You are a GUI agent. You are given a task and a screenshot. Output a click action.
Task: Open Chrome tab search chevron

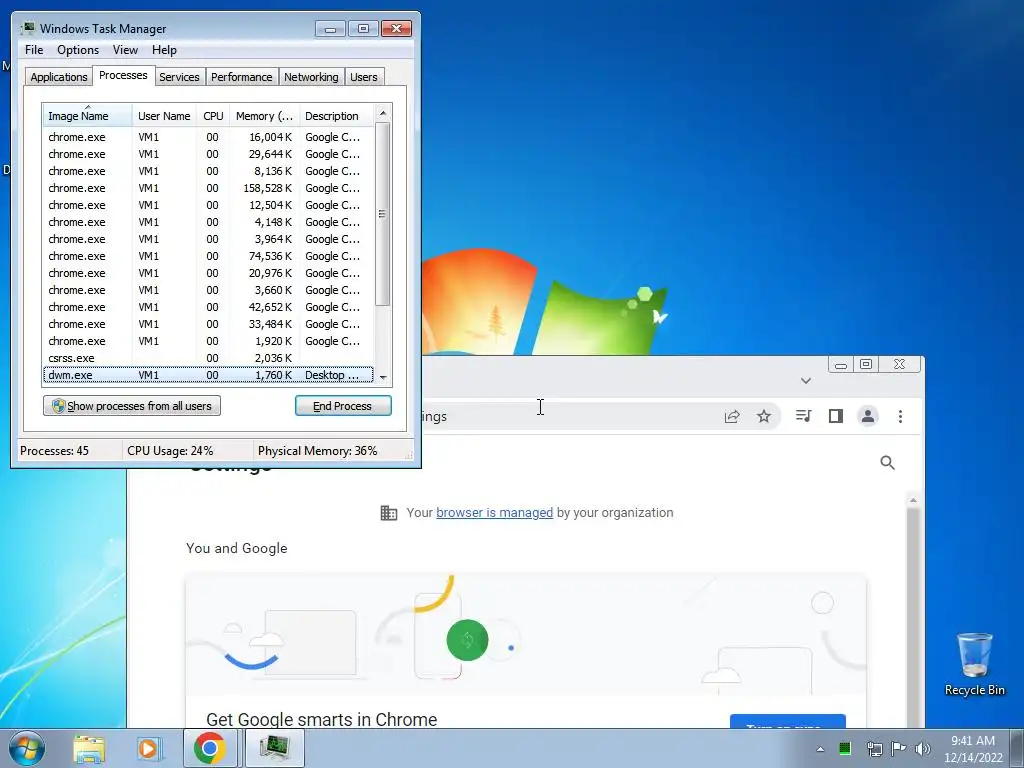[x=806, y=381]
